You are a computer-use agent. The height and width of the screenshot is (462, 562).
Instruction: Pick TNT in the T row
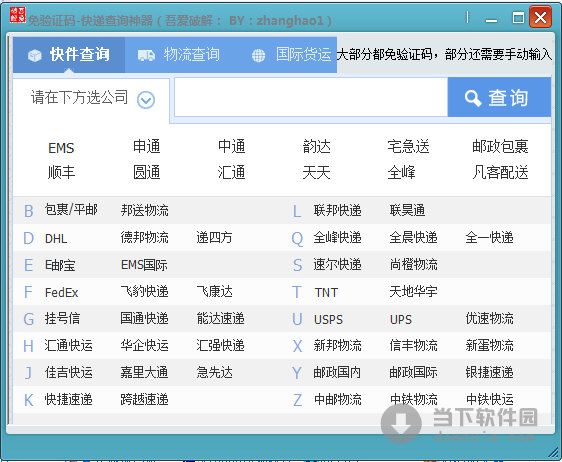[326, 292]
